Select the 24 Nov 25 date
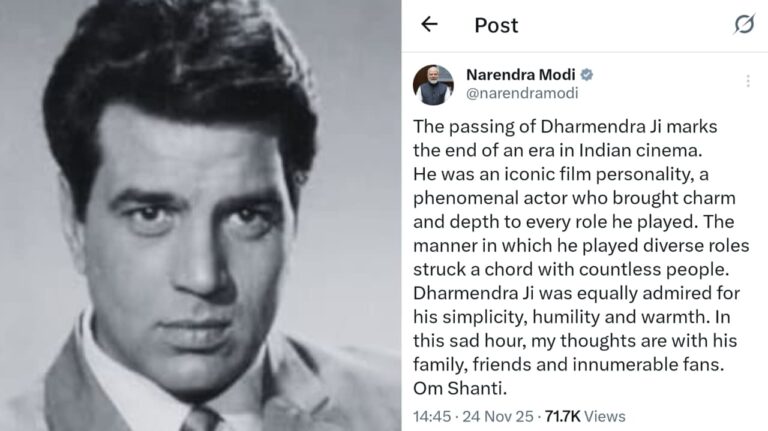The width and height of the screenshot is (768, 431). [x=497, y=416]
